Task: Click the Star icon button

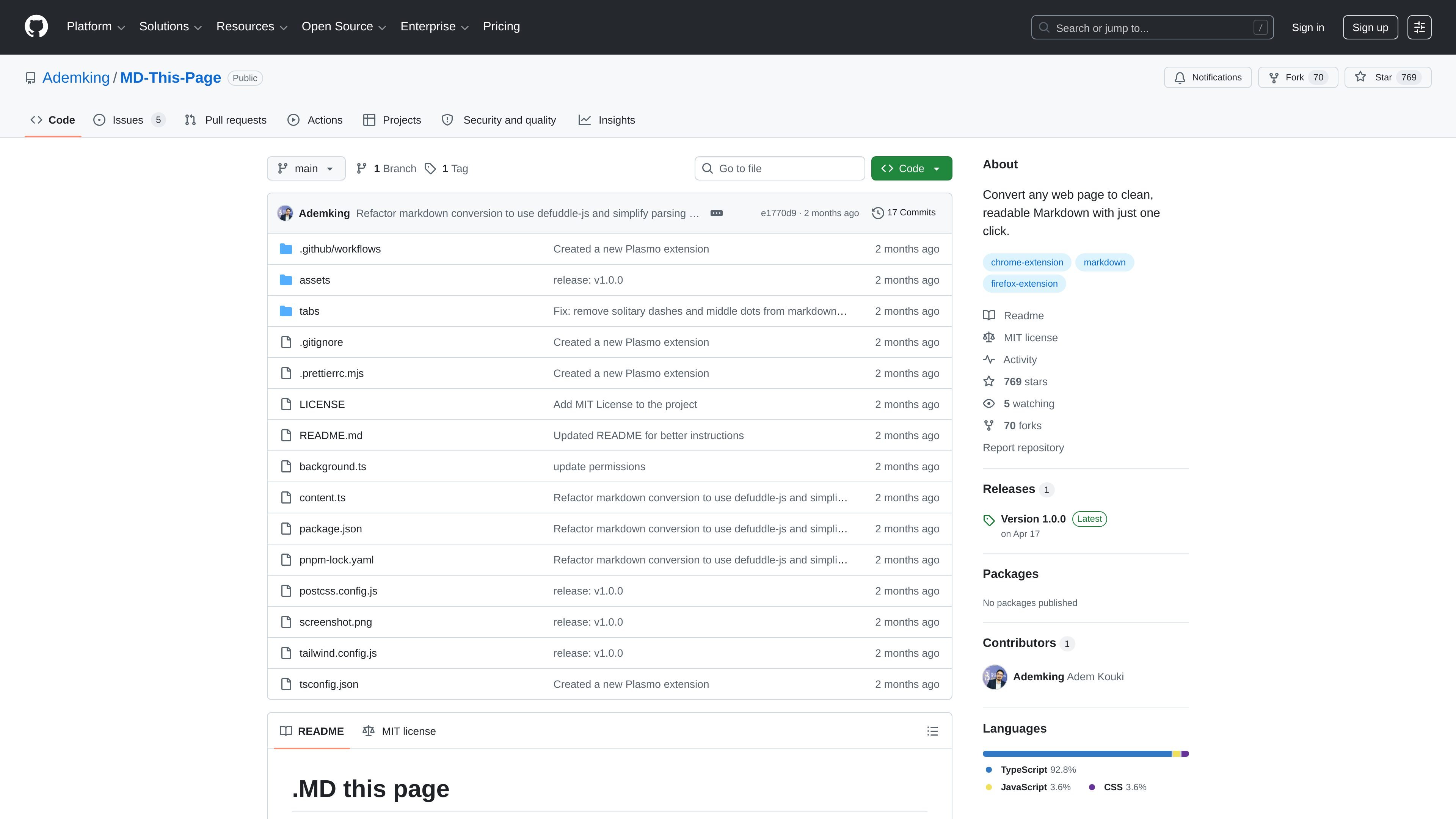Action: click(1360, 77)
